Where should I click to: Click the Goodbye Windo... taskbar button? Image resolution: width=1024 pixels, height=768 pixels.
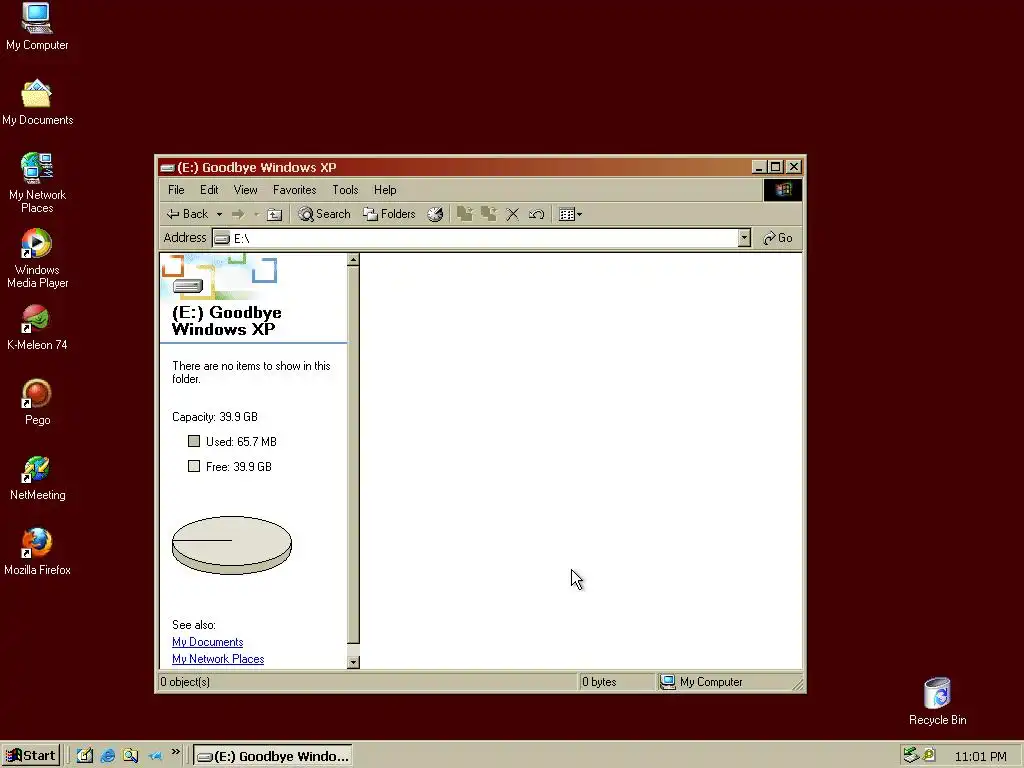tap(273, 756)
